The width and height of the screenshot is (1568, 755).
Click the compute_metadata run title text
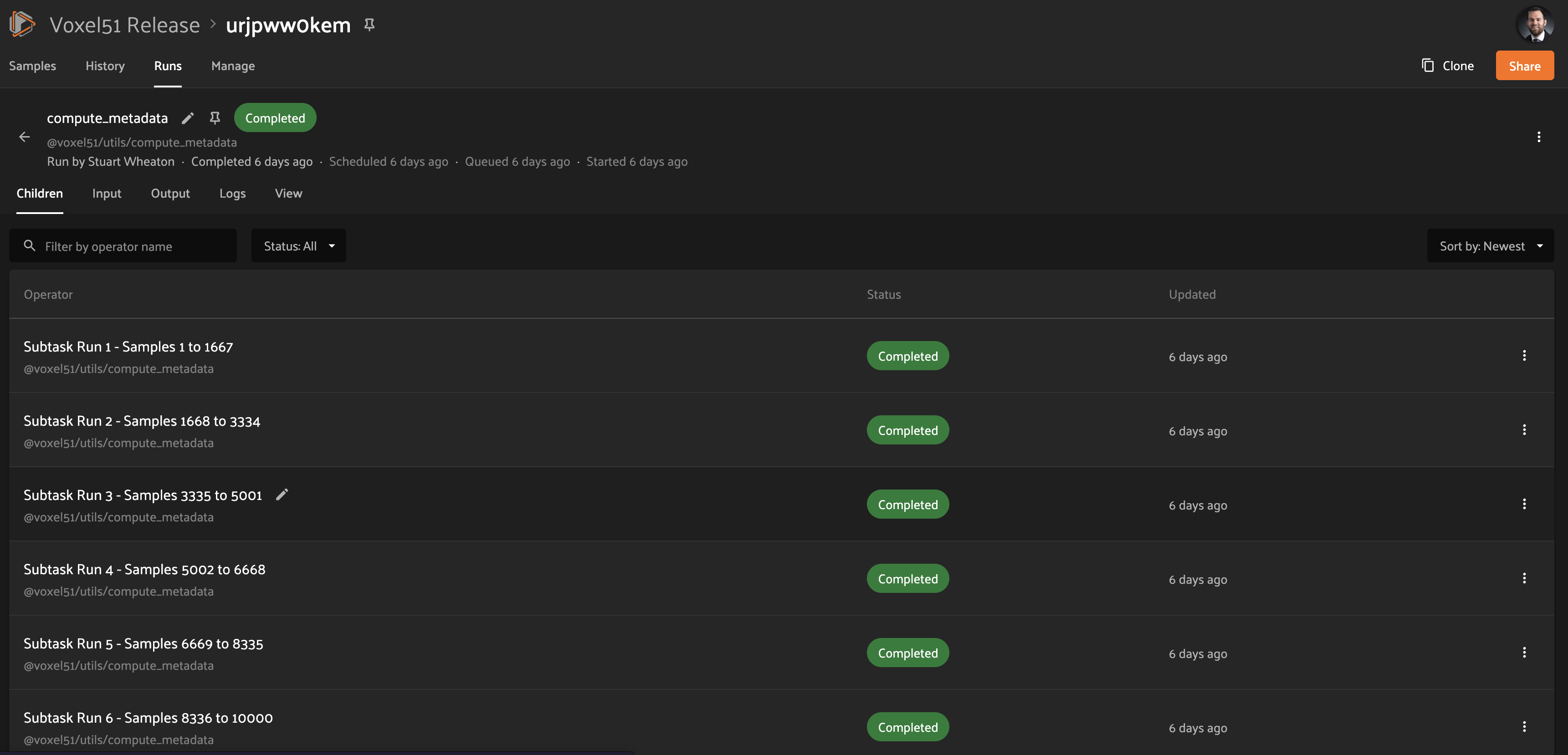[x=107, y=118]
